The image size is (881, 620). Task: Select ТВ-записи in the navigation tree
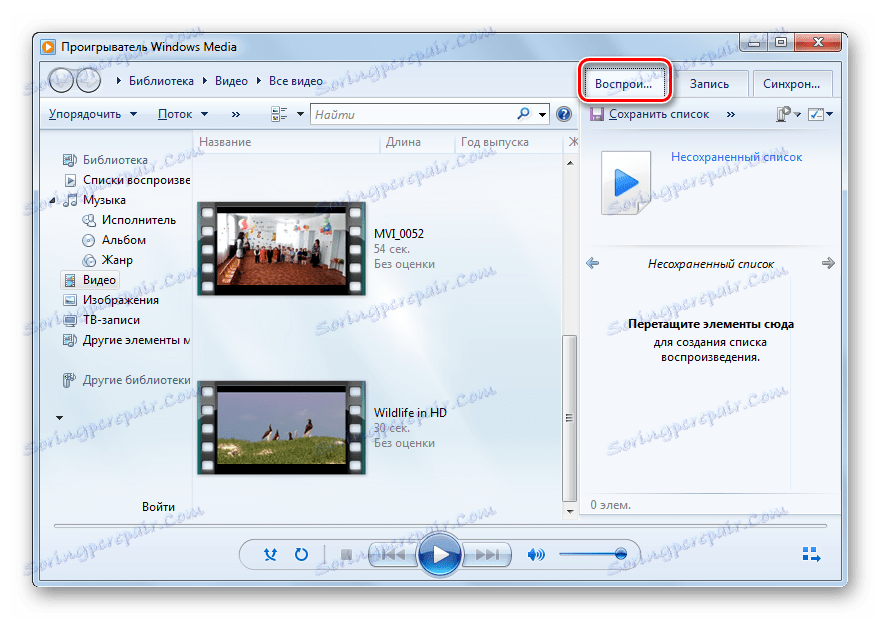click(111, 320)
